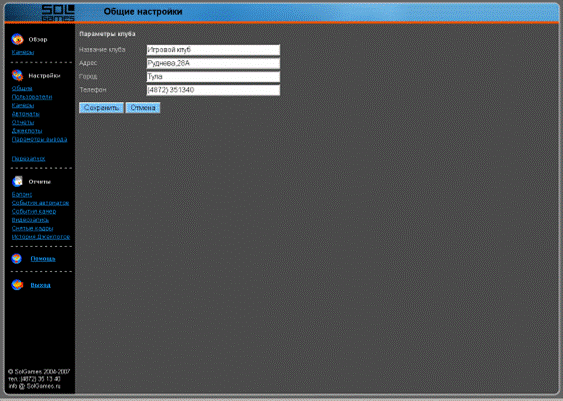Focus the Название клуба input field
563x401 pixels.
[213, 50]
